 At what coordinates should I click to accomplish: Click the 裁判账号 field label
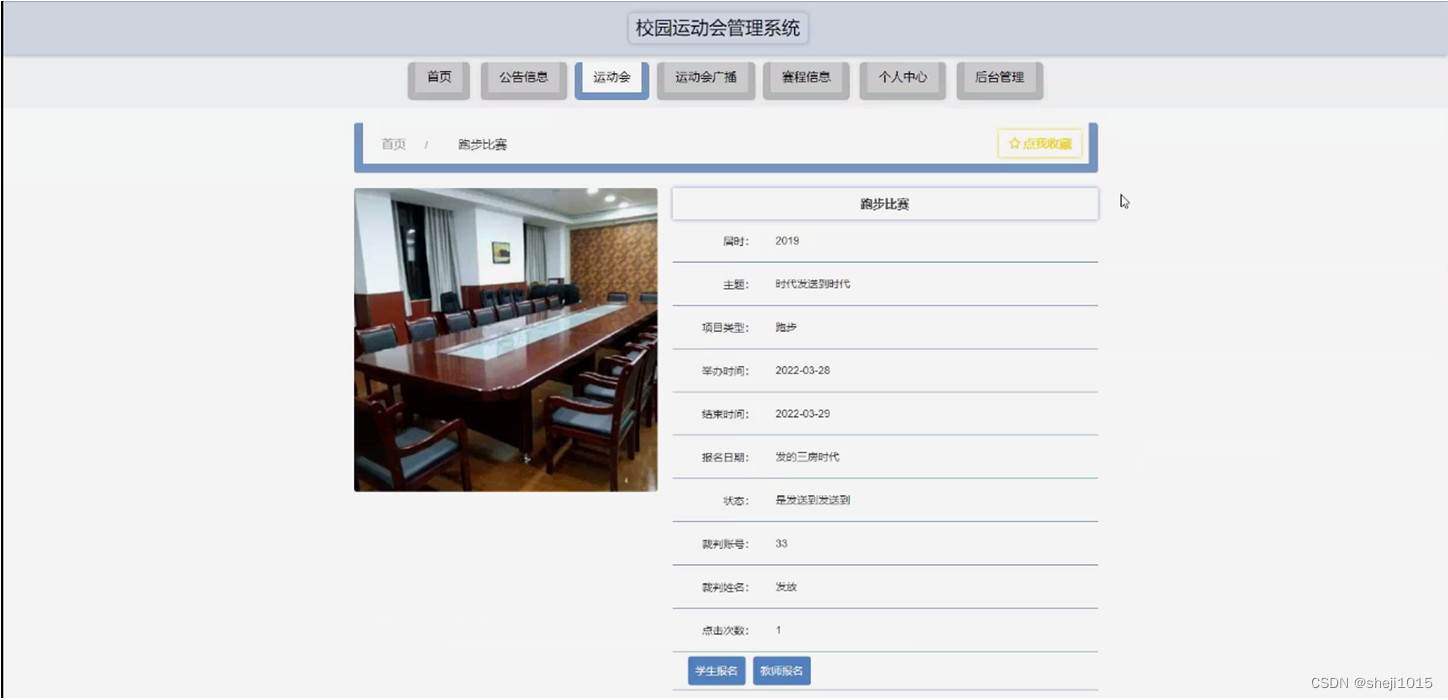click(x=725, y=544)
